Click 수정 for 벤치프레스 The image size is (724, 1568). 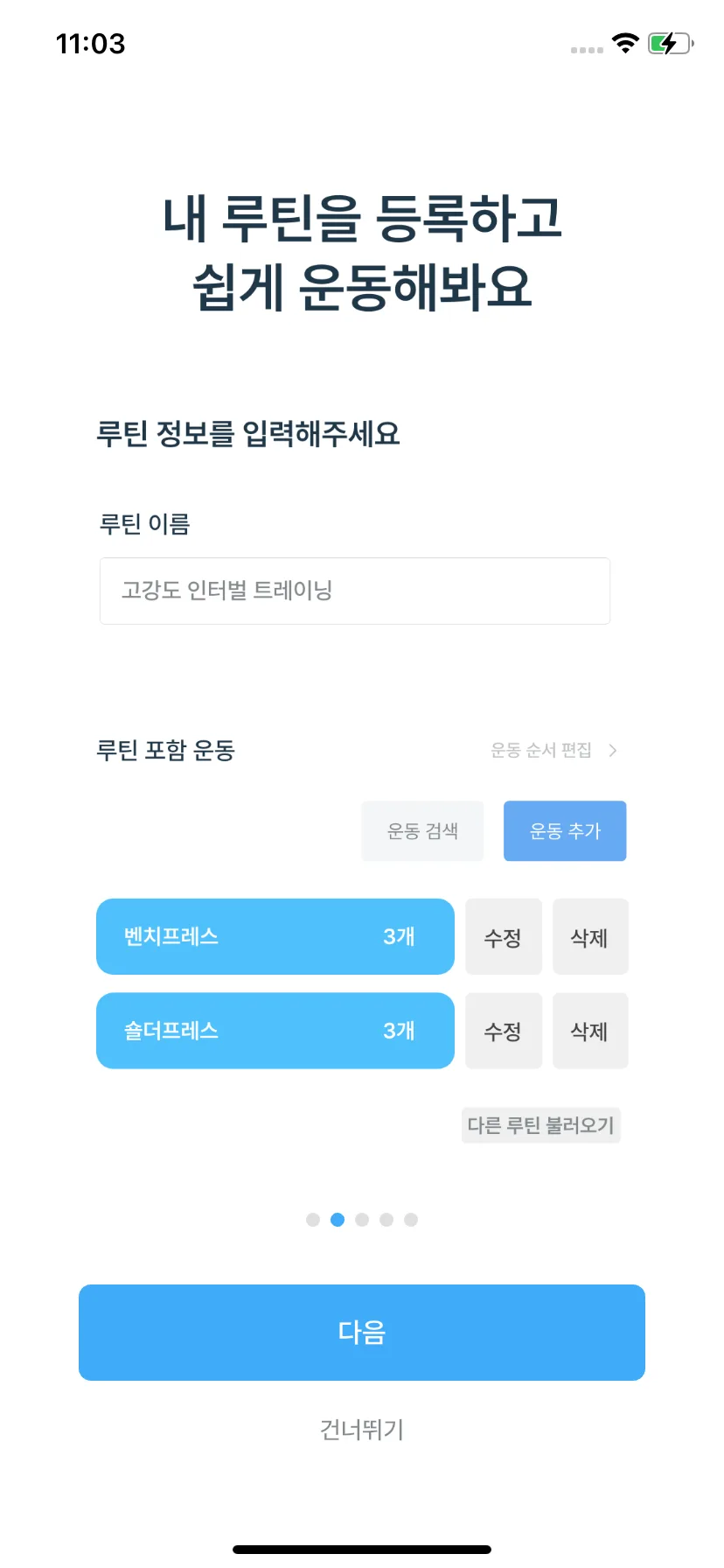click(503, 937)
